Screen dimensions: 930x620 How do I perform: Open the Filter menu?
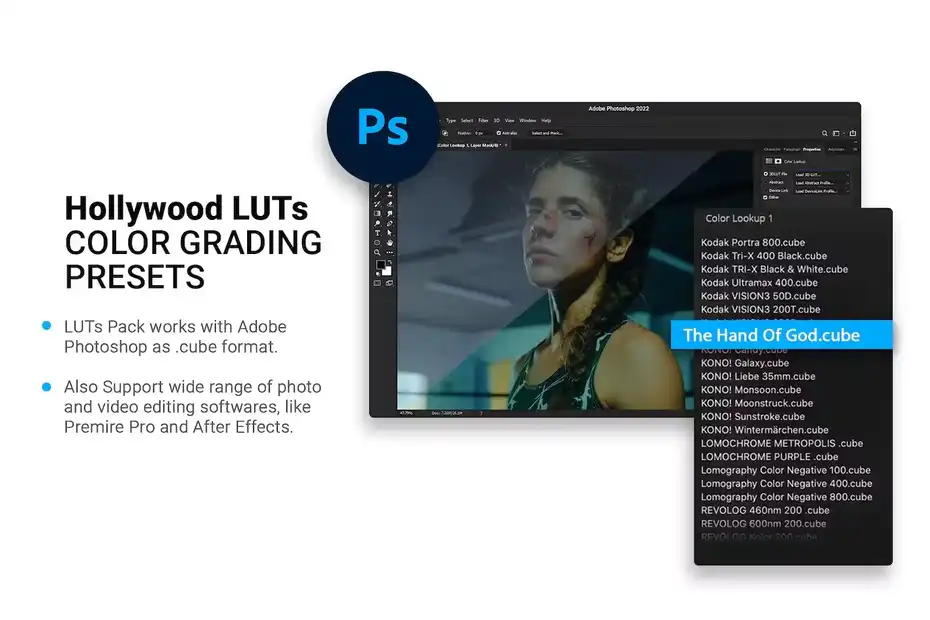483,120
